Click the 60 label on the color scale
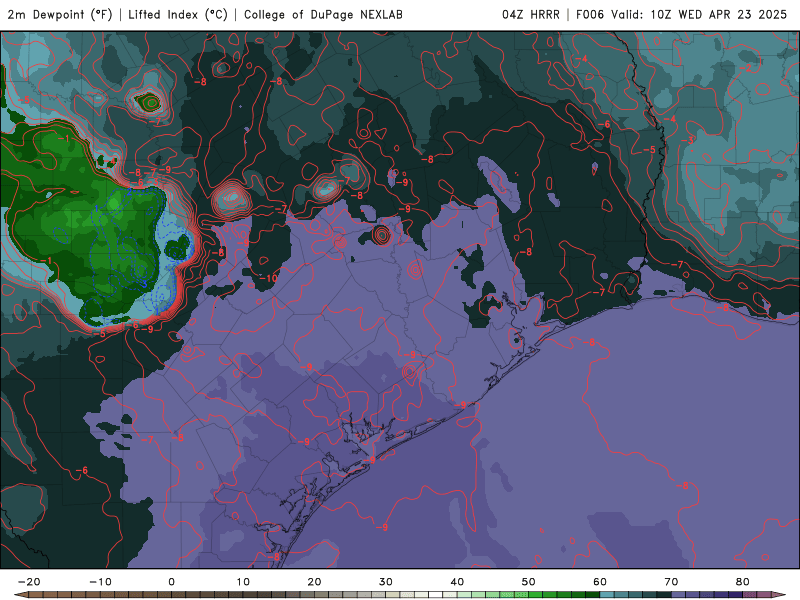 [600, 582]
